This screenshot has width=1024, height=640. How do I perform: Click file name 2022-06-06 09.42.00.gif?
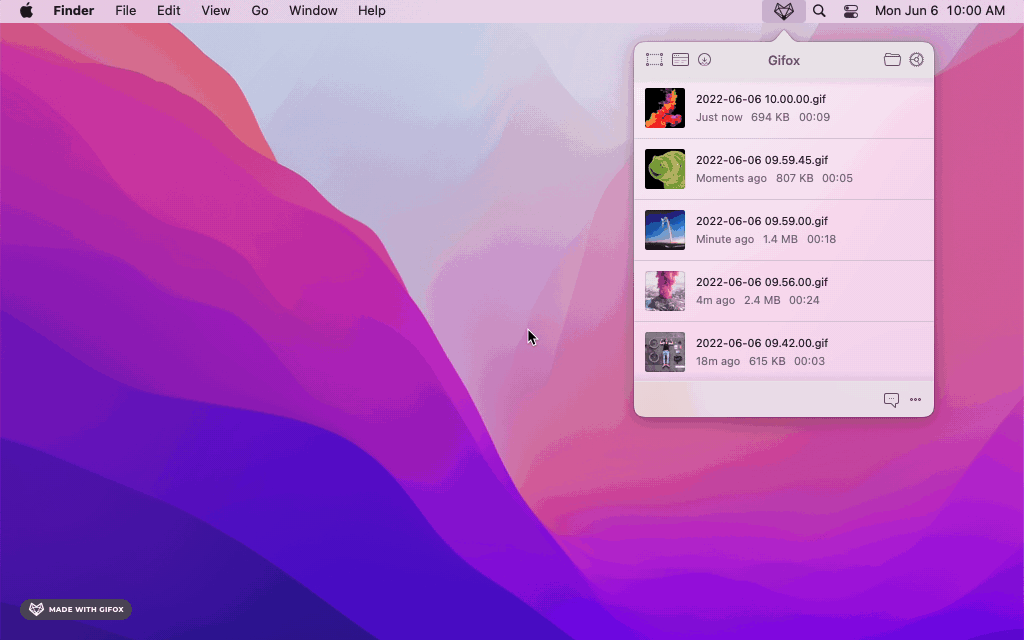pos(762,343)
